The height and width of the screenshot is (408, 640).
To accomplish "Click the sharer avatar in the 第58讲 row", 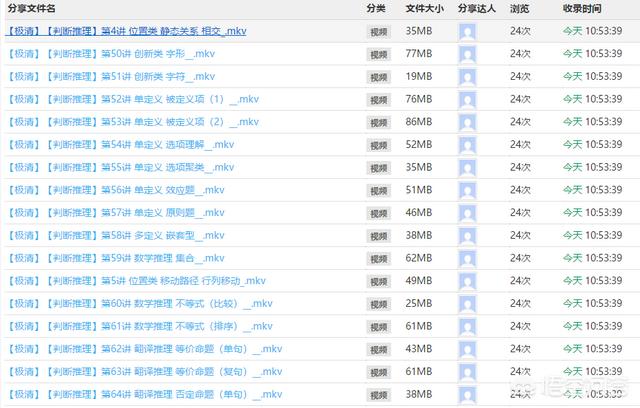I will coord(467,236).
